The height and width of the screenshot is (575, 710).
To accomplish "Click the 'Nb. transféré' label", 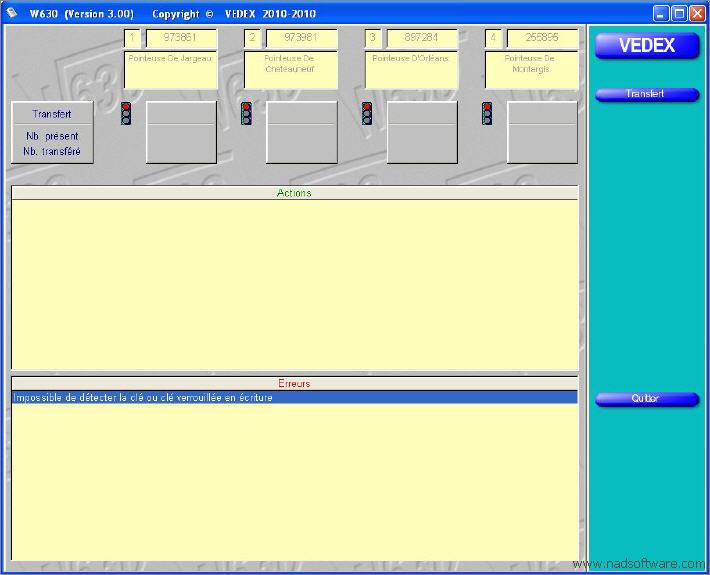I will [52, 152].
